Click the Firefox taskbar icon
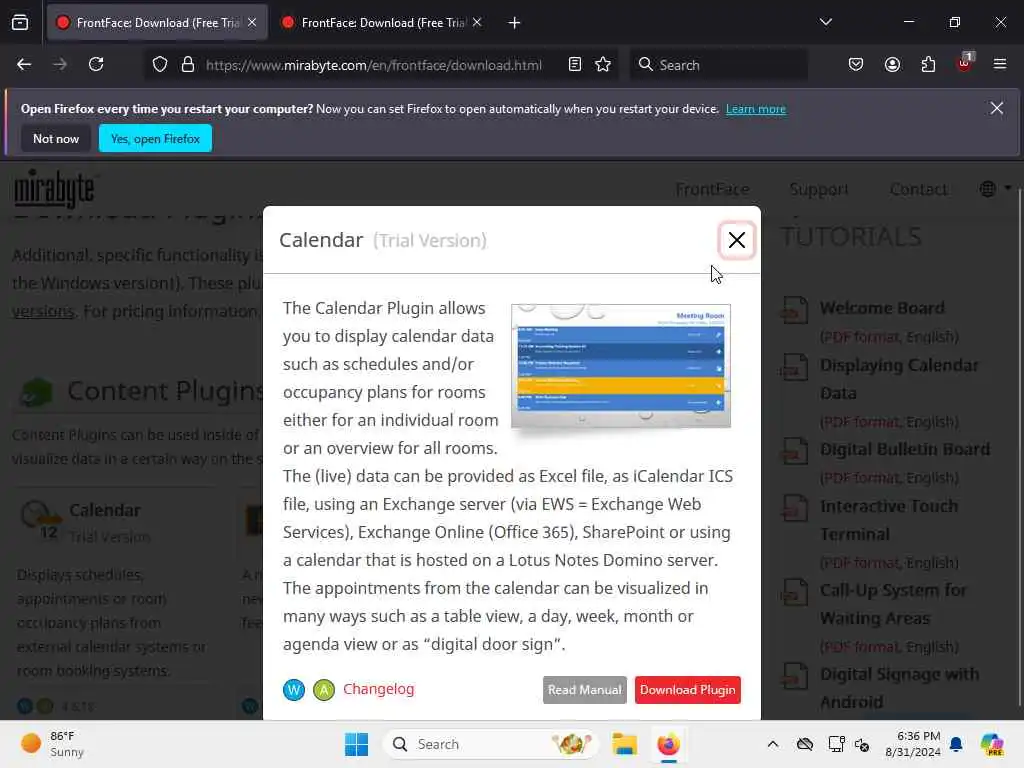This screenshot has height=768, width=1024. pos(668,744)
